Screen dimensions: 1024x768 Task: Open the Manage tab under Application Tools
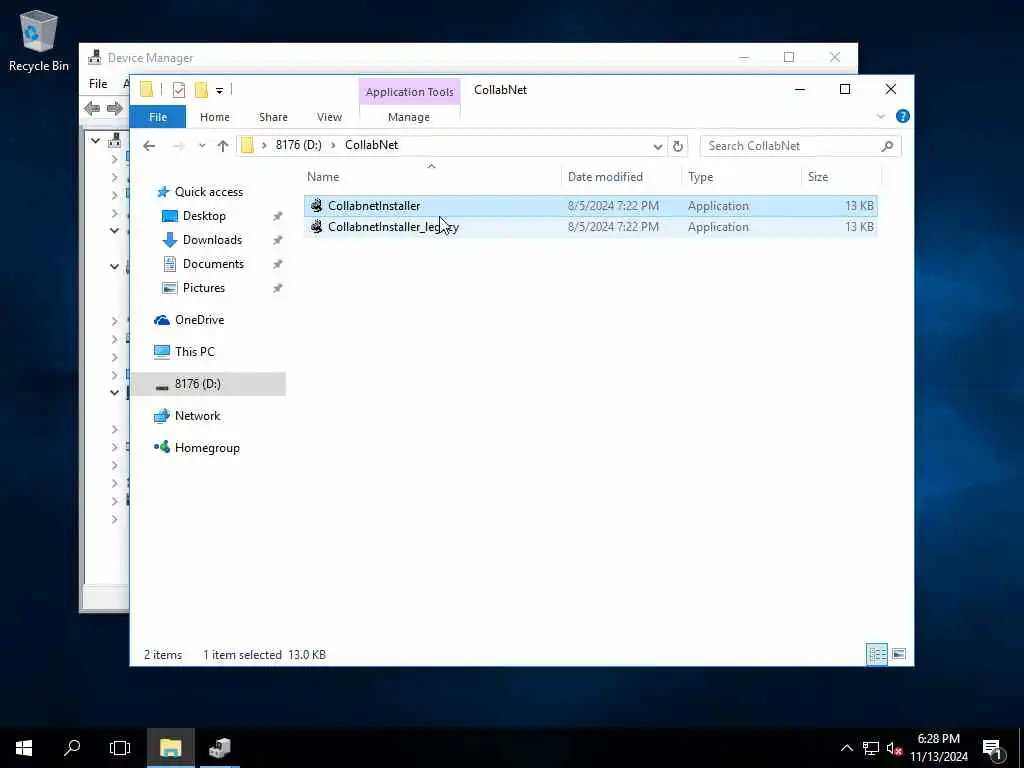(x=409, y=117)
